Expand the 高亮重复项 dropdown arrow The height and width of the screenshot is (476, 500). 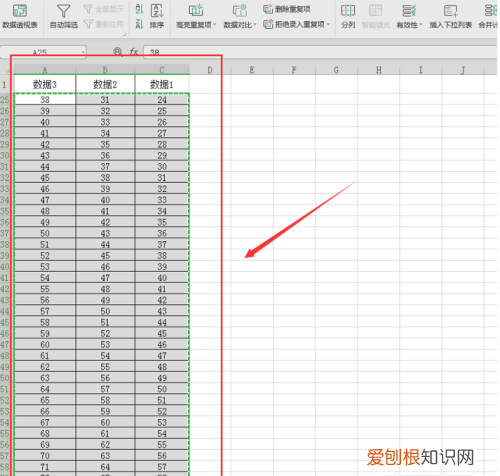[215, 25]
